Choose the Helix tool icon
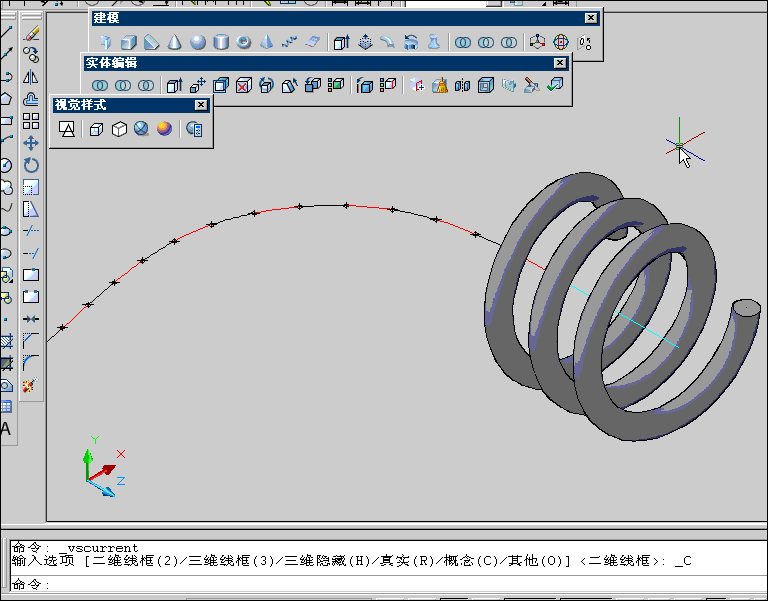Viewport: 768px width, 601px height. [x=289, y=42]
